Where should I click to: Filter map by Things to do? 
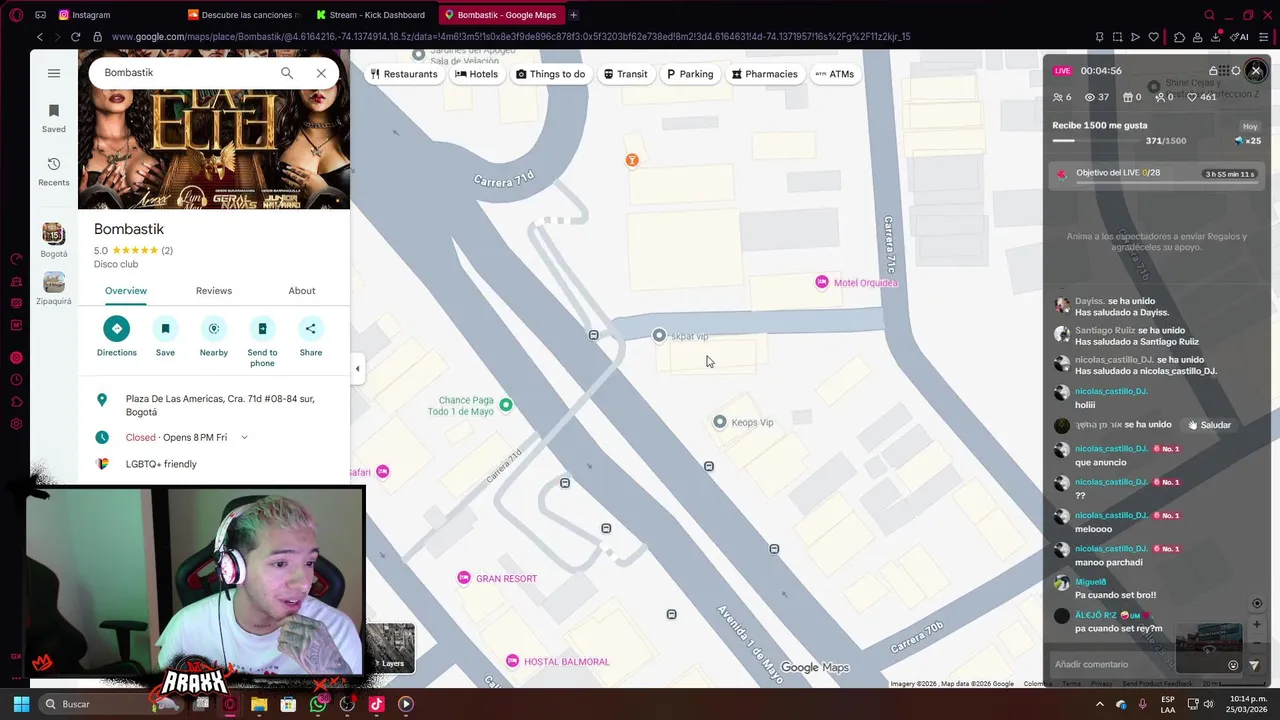point(551,74)
